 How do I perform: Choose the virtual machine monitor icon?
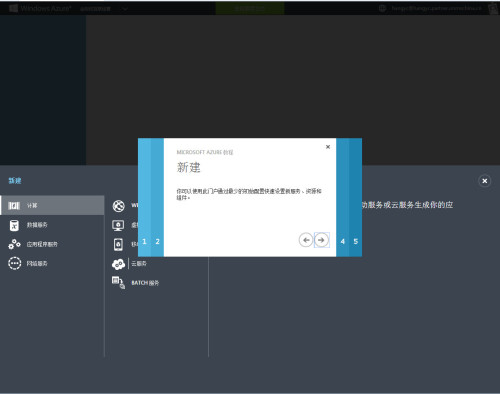pyautogui.click(x=118, y=226)
